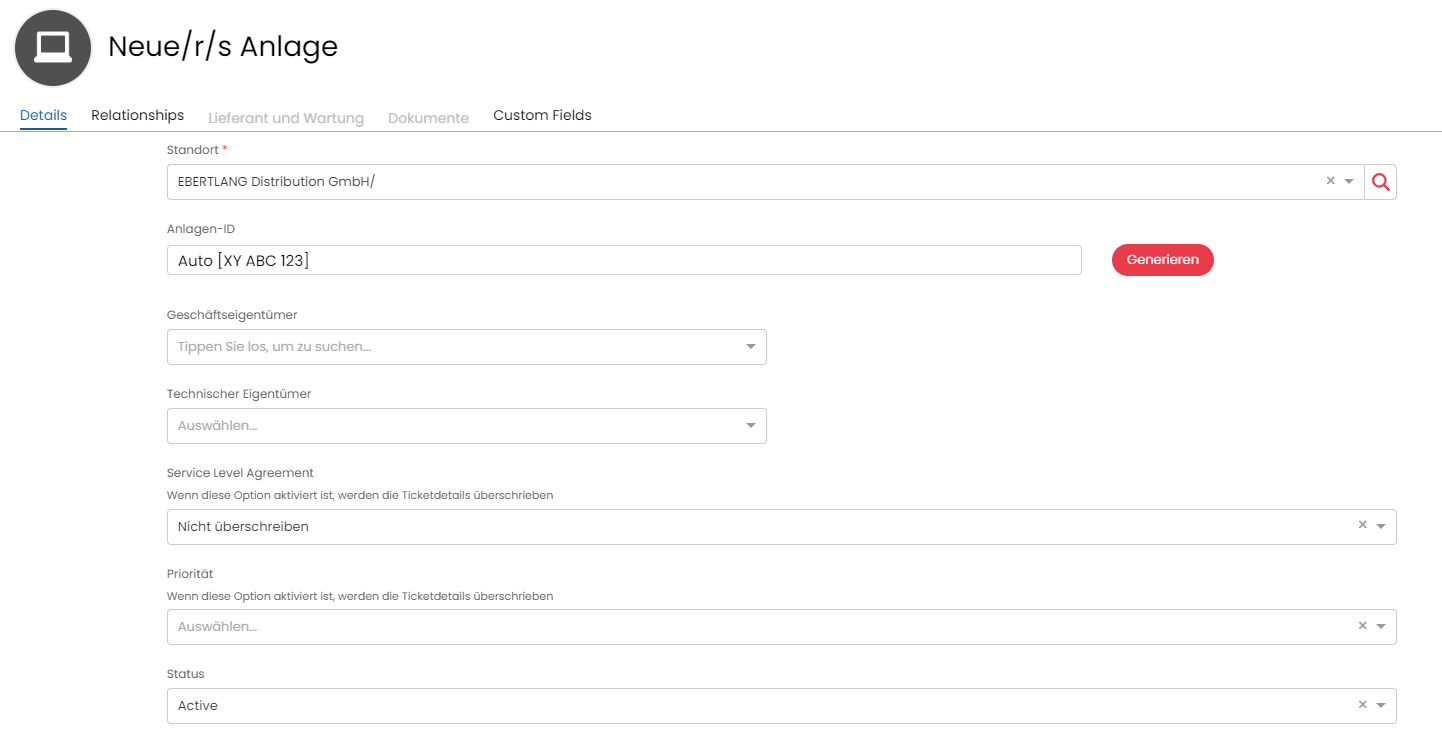The image size is (1442, 747).
Task: Open the Custom Fields tab
Action: pos(542,115)
